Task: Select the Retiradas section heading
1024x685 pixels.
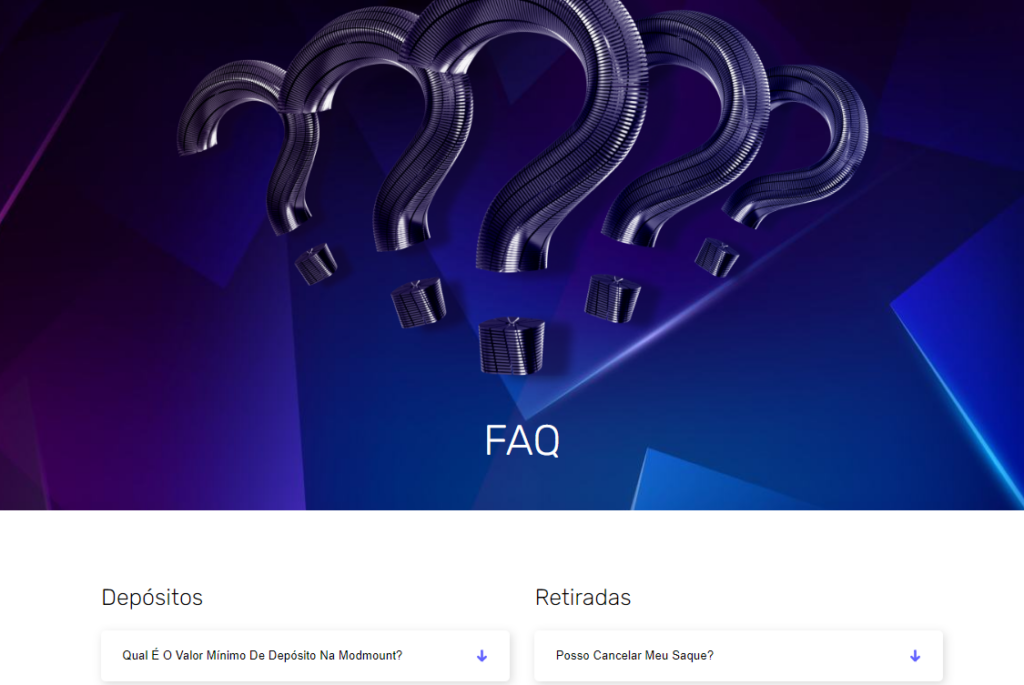Action: coord(583,597)
